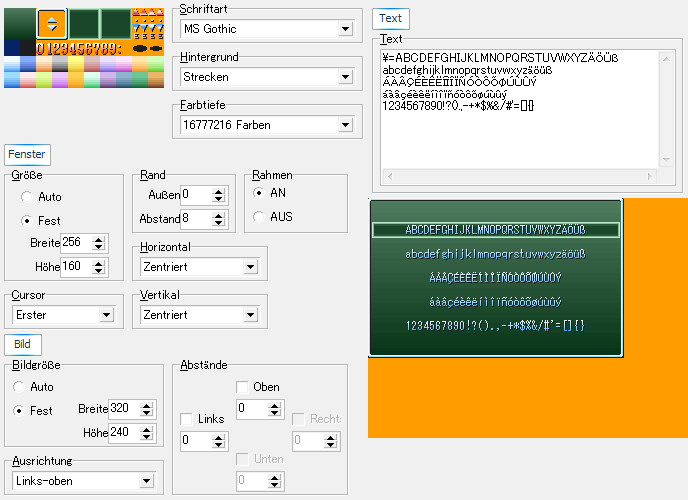This screenshot has width=688, height=500.
Task: Increase the Breite value under Größe
Action: point(99,238)
